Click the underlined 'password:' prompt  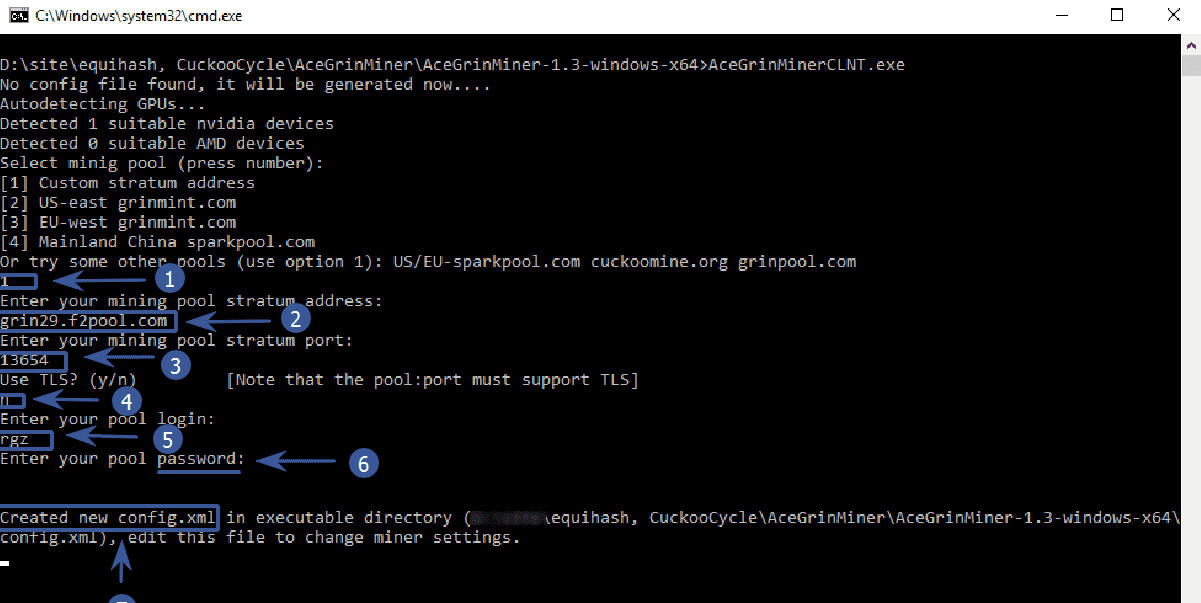[x=200, y=459]
